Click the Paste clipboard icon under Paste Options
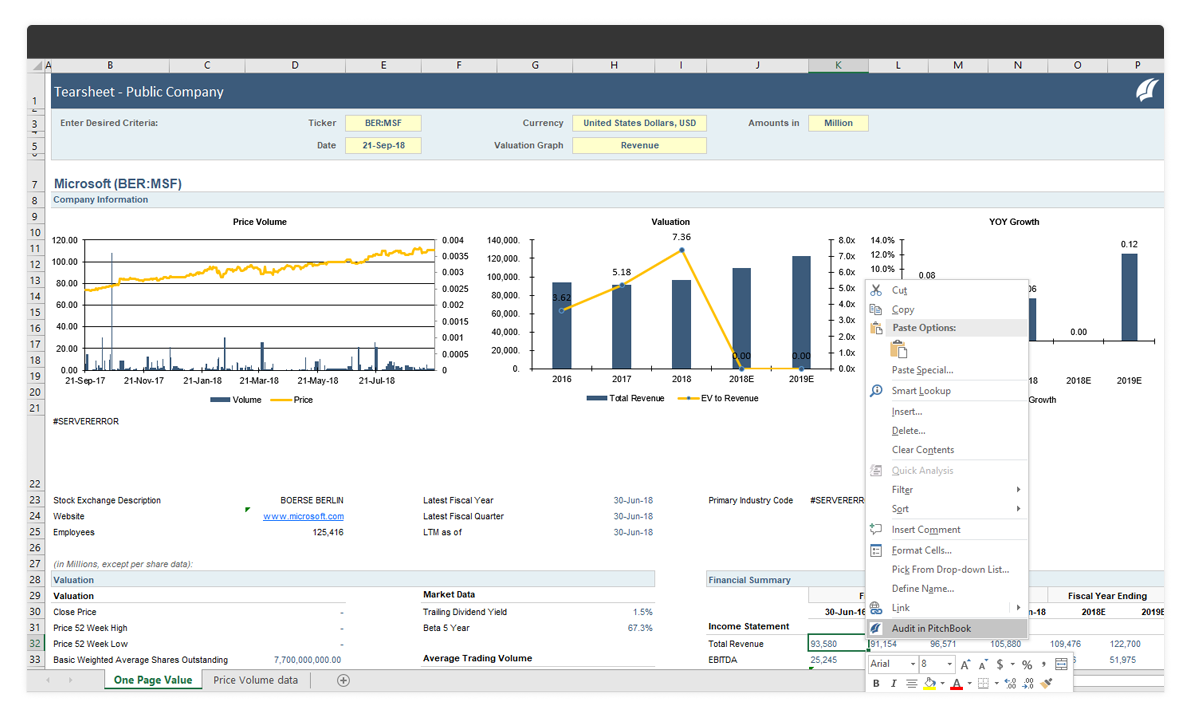Screen dimensions: 1200x721 coord(898,349)
